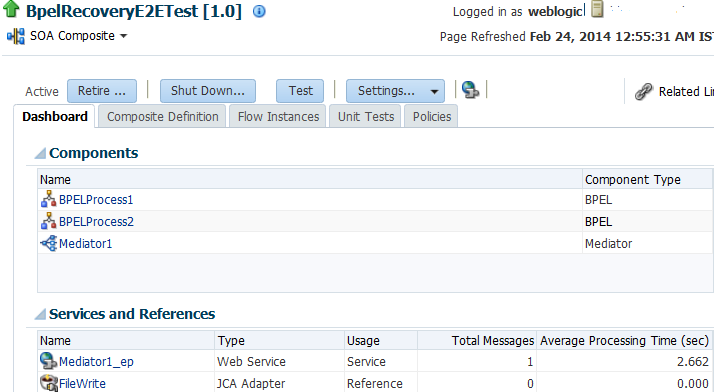Open the Settings dropdown button
714x392 pixels.
[395, 91]
